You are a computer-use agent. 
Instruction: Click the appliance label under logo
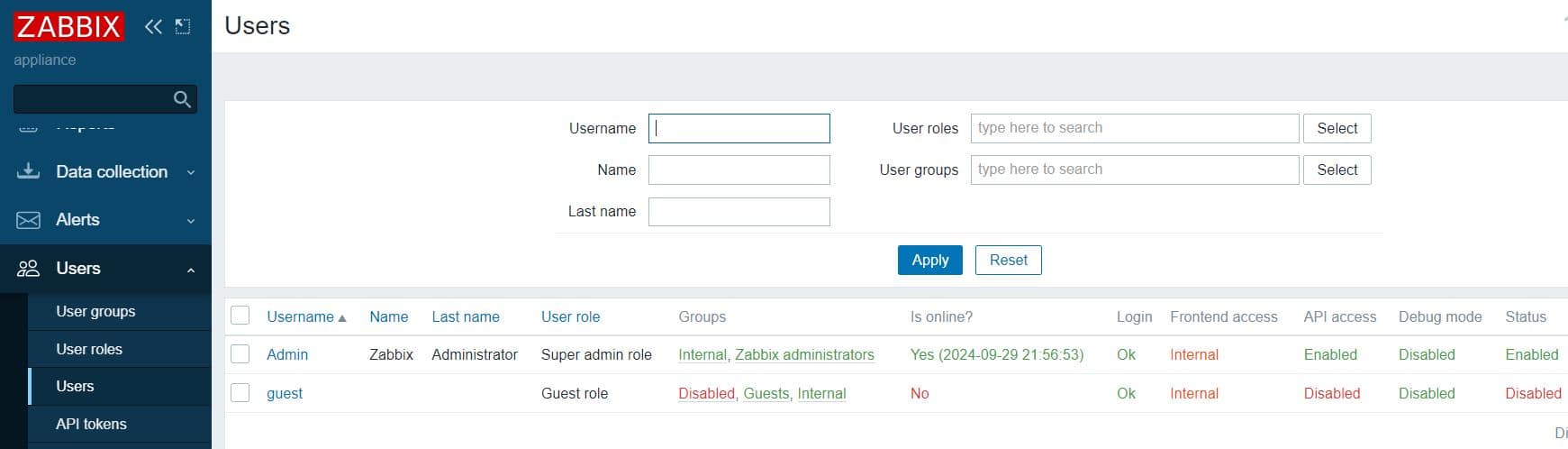tap(45, 60)
